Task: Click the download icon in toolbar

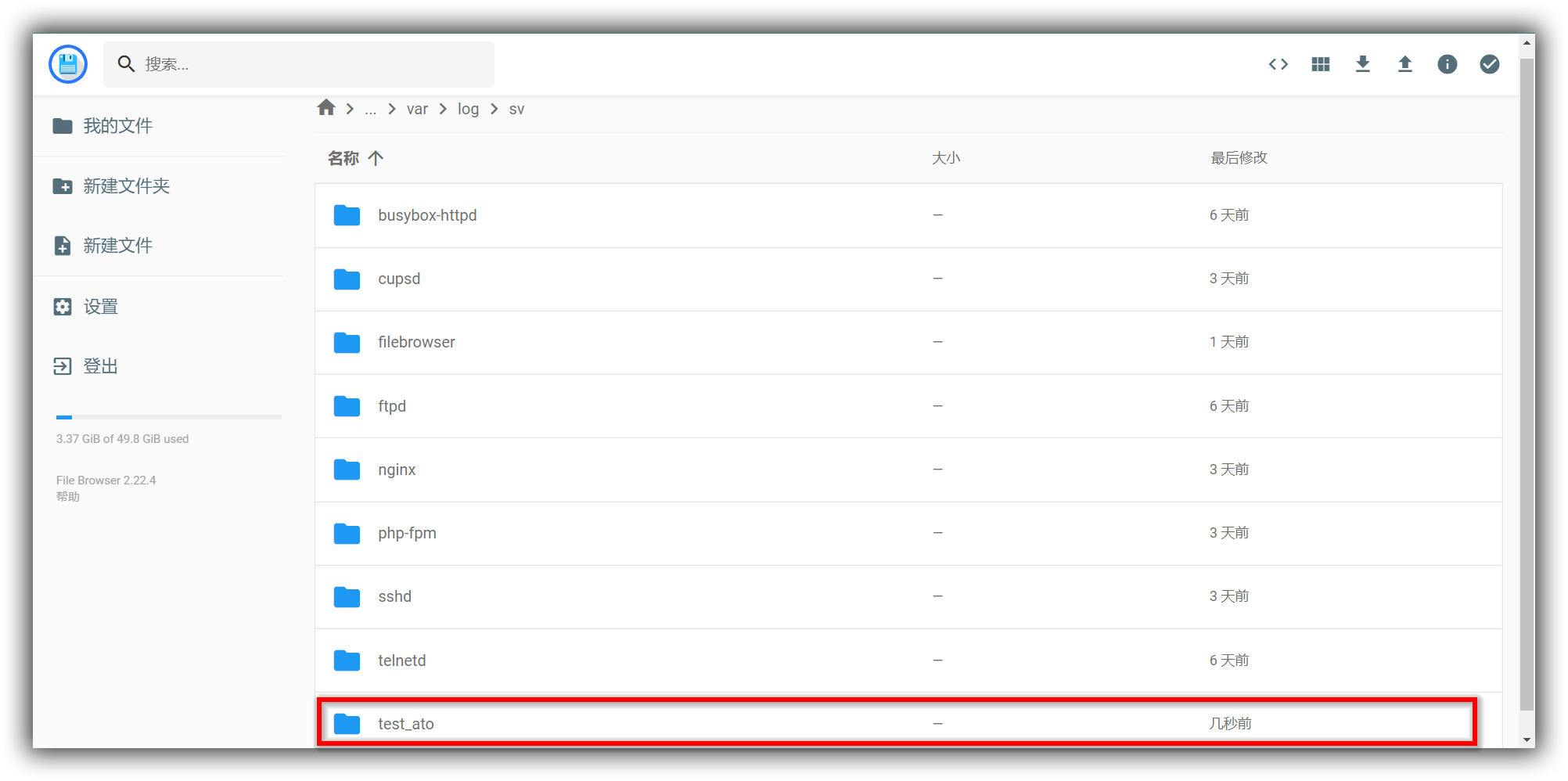Action: point(1363,64)
